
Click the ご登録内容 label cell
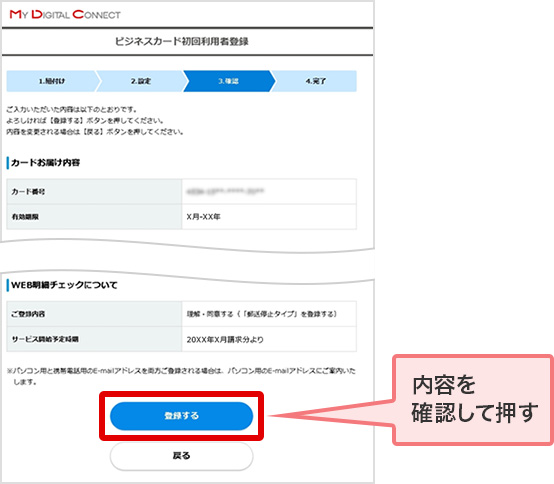[x=94, y=314]
